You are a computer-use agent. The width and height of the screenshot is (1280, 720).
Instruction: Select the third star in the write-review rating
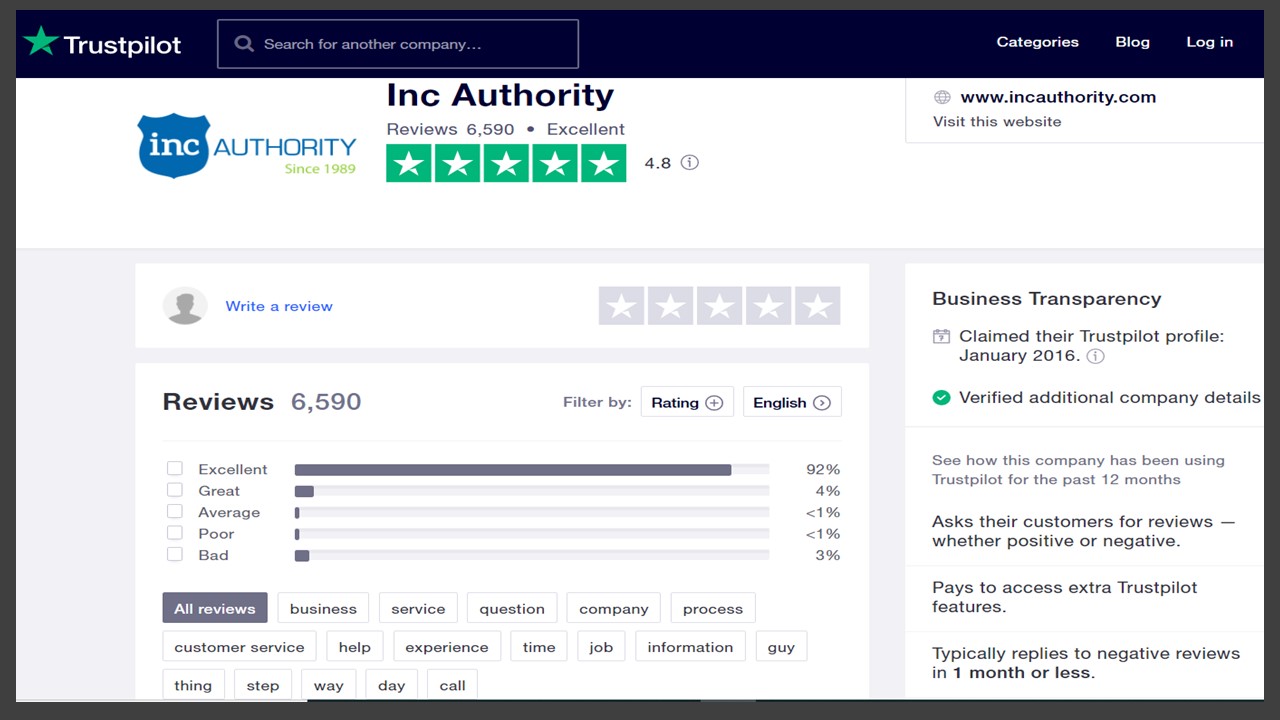point(719,306)
